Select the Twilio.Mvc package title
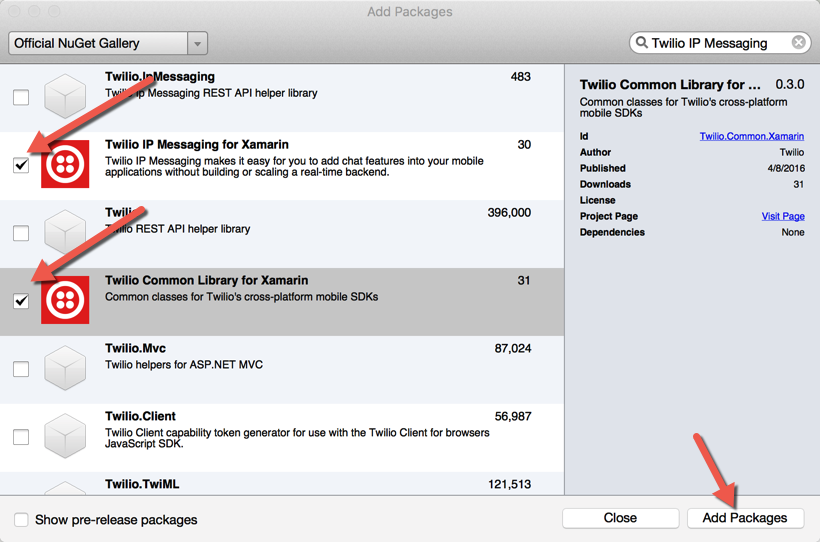 tap(135, 348)
